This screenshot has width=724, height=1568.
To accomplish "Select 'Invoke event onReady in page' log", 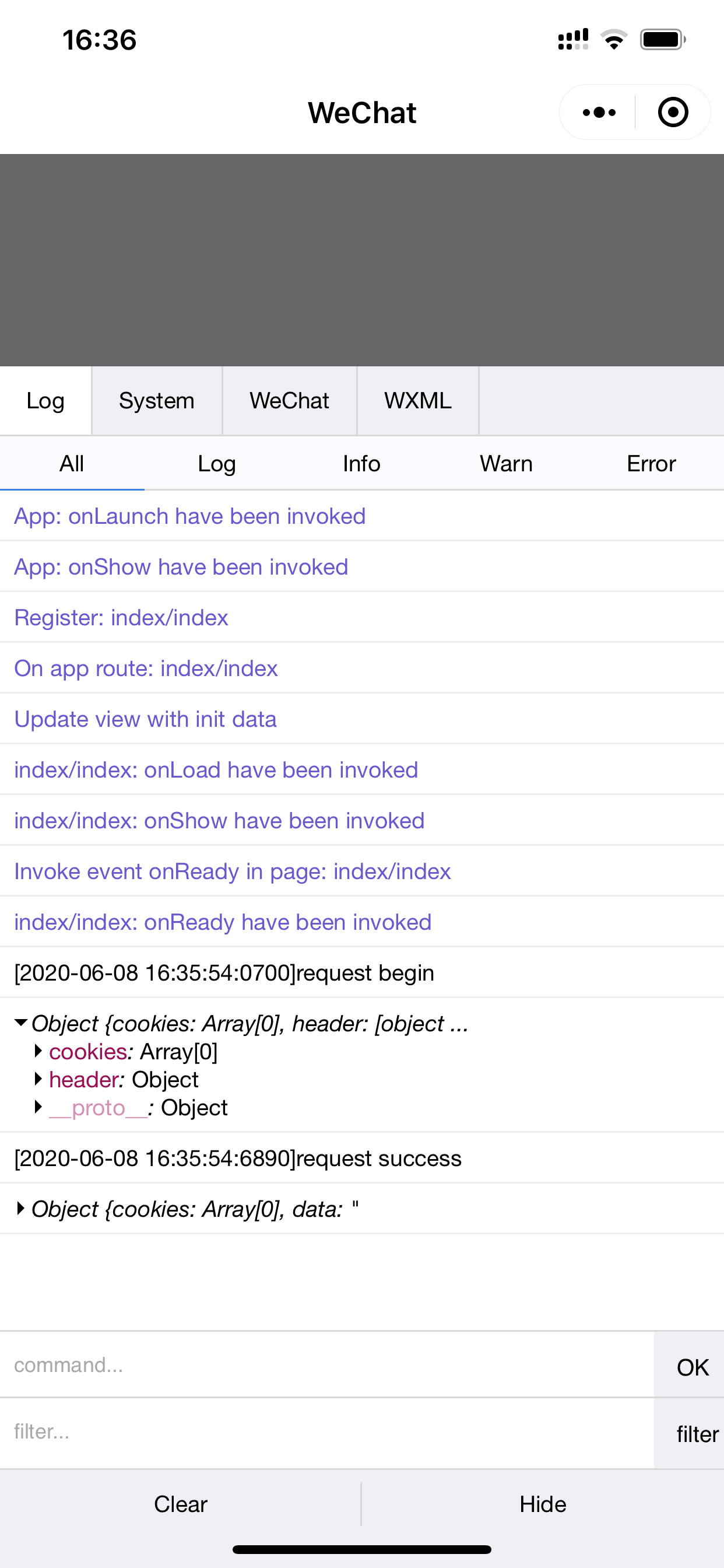I will point(362,871).
